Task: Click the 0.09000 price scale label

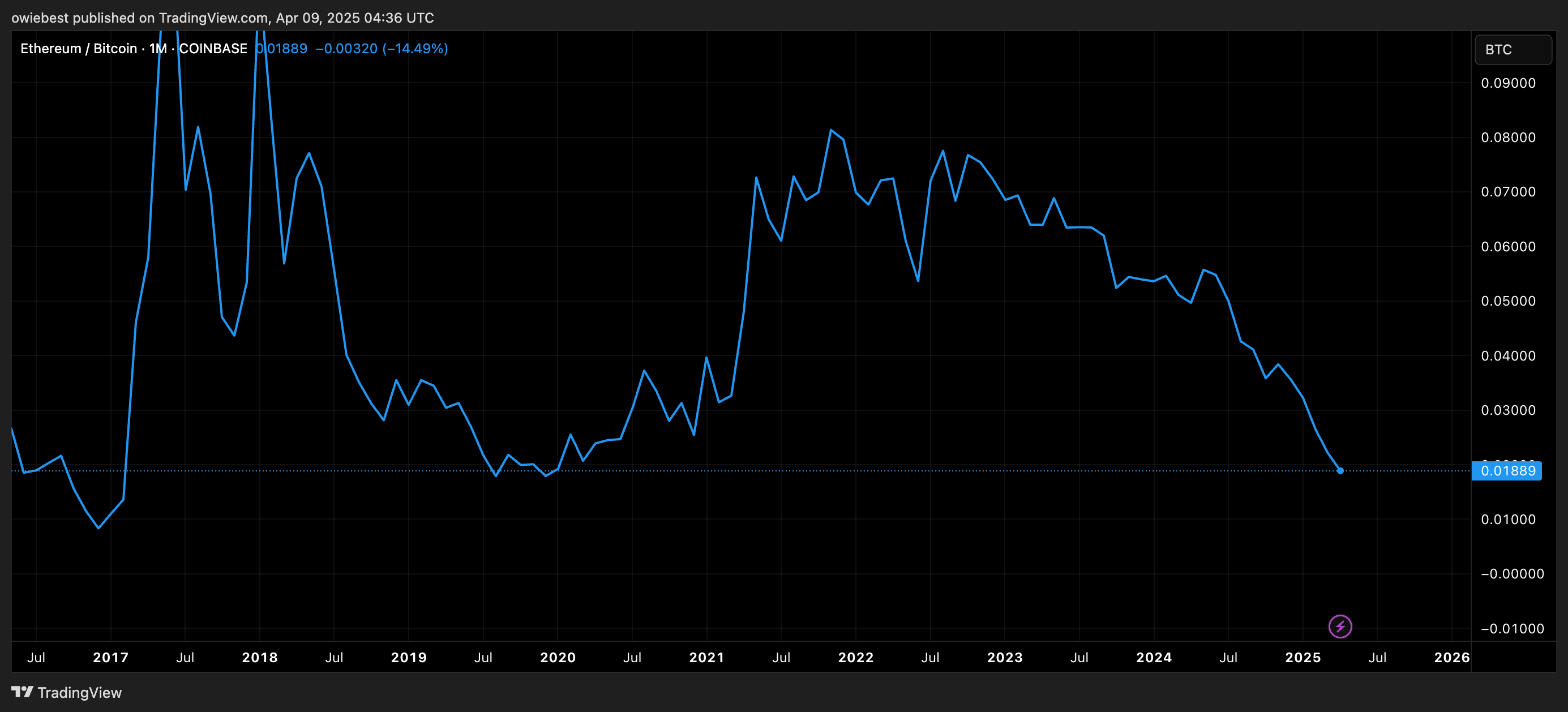Action: click(x=1508, y=83)
